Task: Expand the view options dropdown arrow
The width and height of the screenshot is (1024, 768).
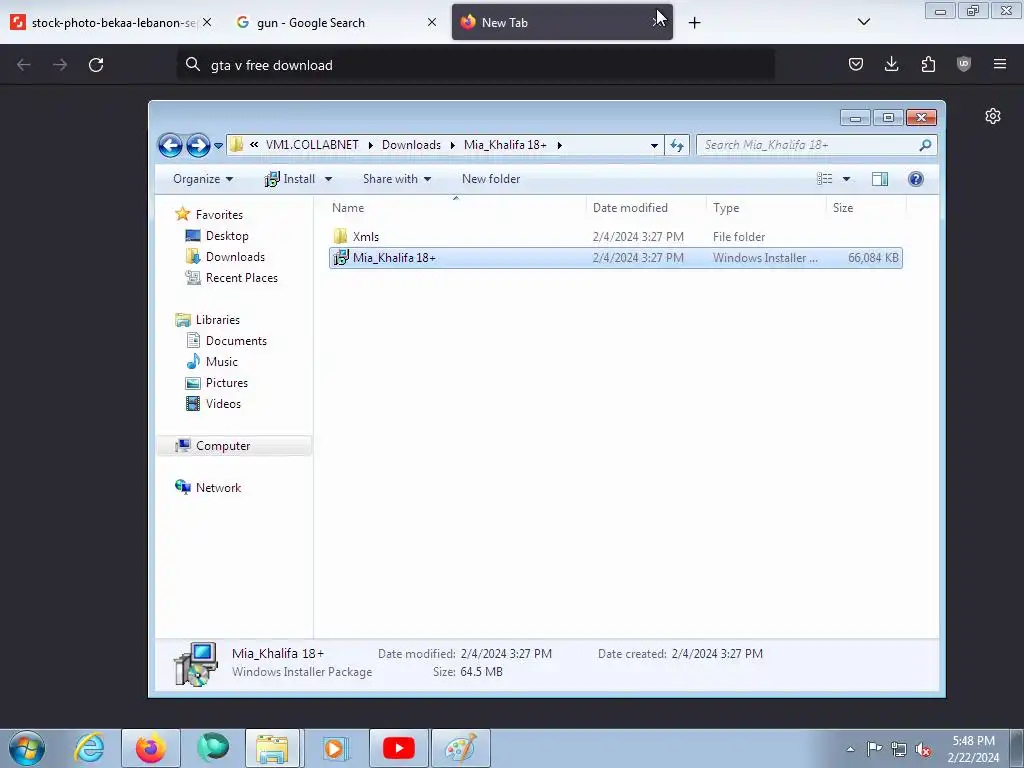Action: point(846,179)
